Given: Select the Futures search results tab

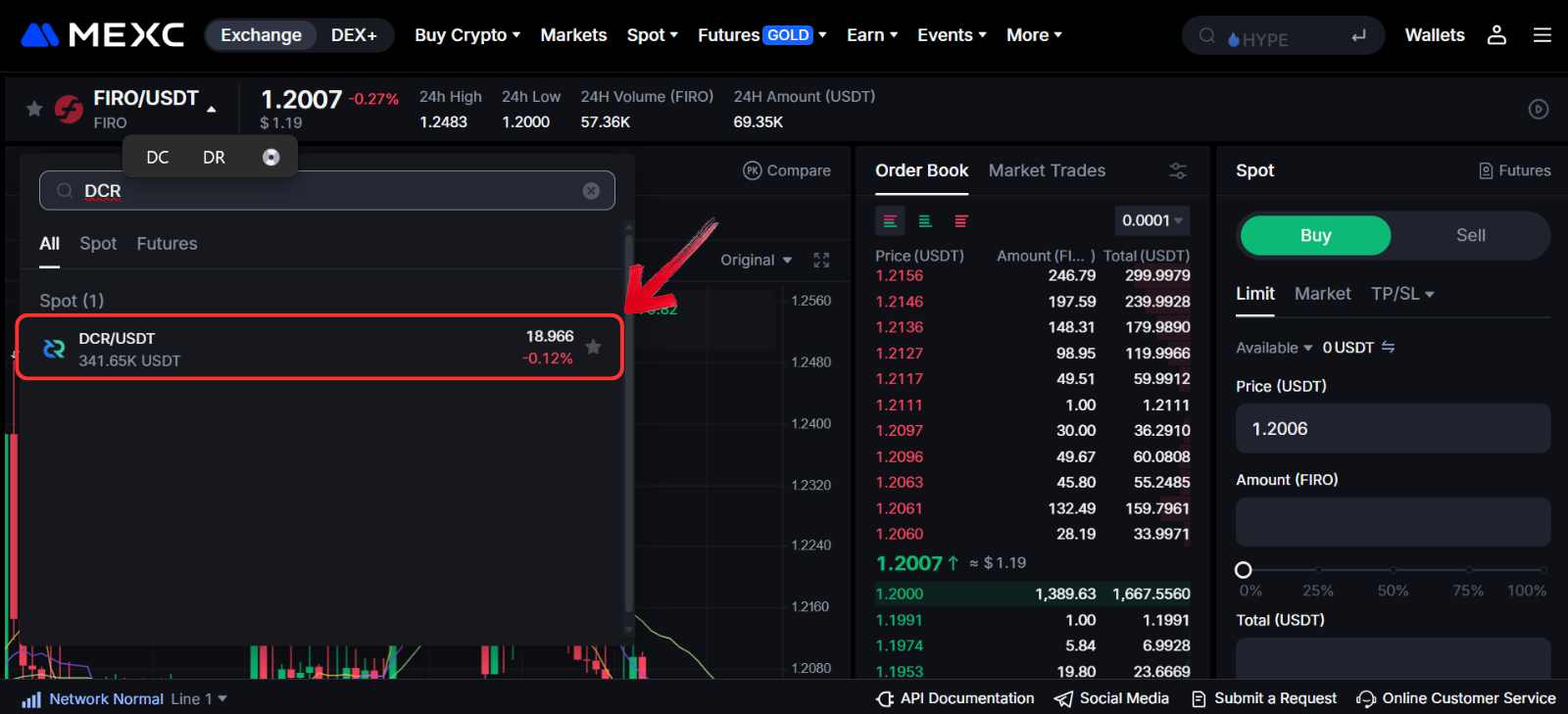Looking at the screenshot, I should pos(167,244).
